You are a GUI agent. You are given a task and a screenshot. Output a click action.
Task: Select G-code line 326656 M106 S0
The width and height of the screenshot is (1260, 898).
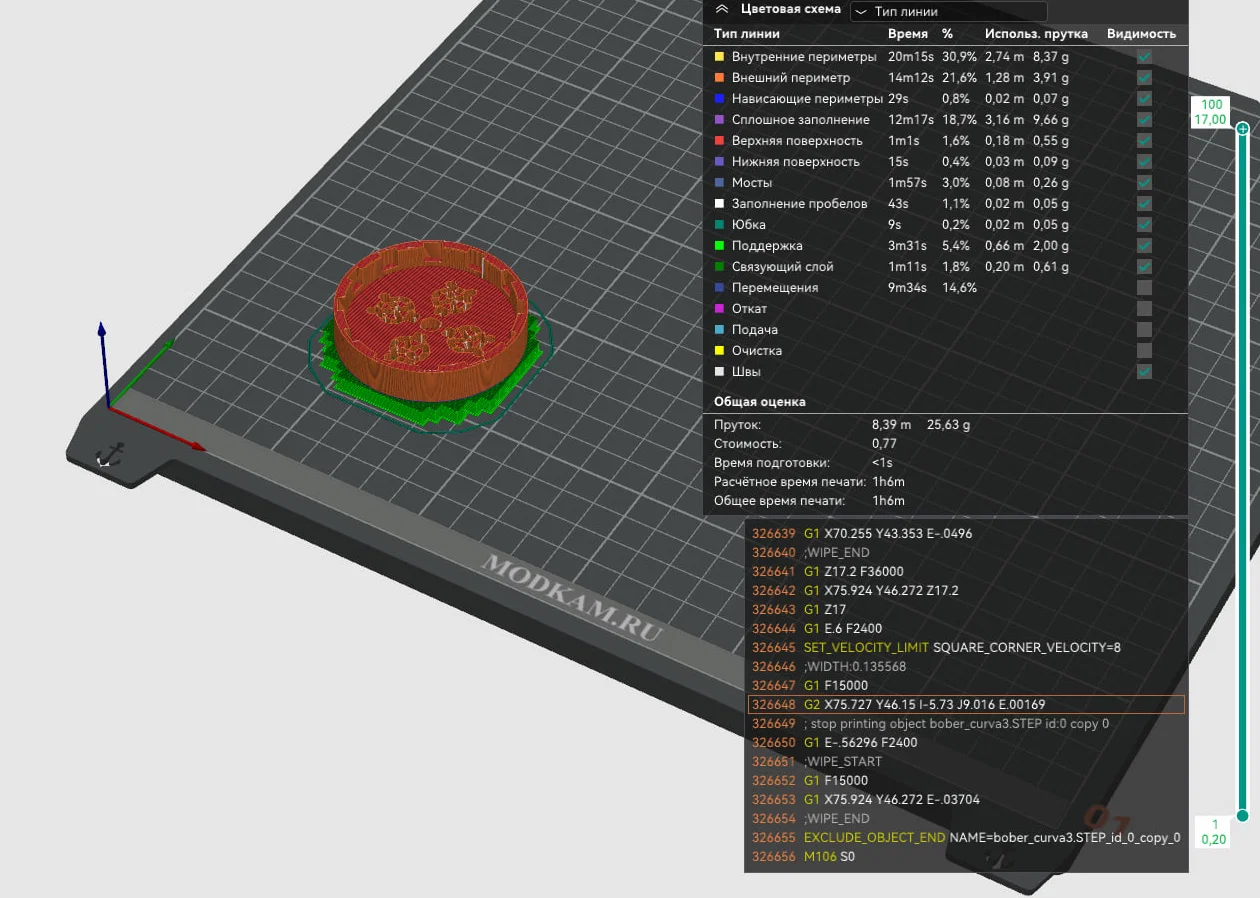click(804, 857)
